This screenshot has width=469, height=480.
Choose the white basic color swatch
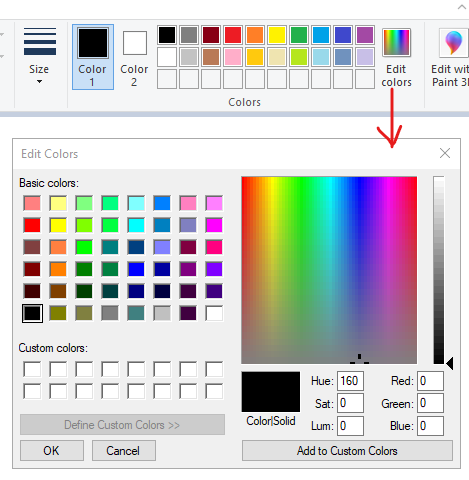click(x=214, y=313)
